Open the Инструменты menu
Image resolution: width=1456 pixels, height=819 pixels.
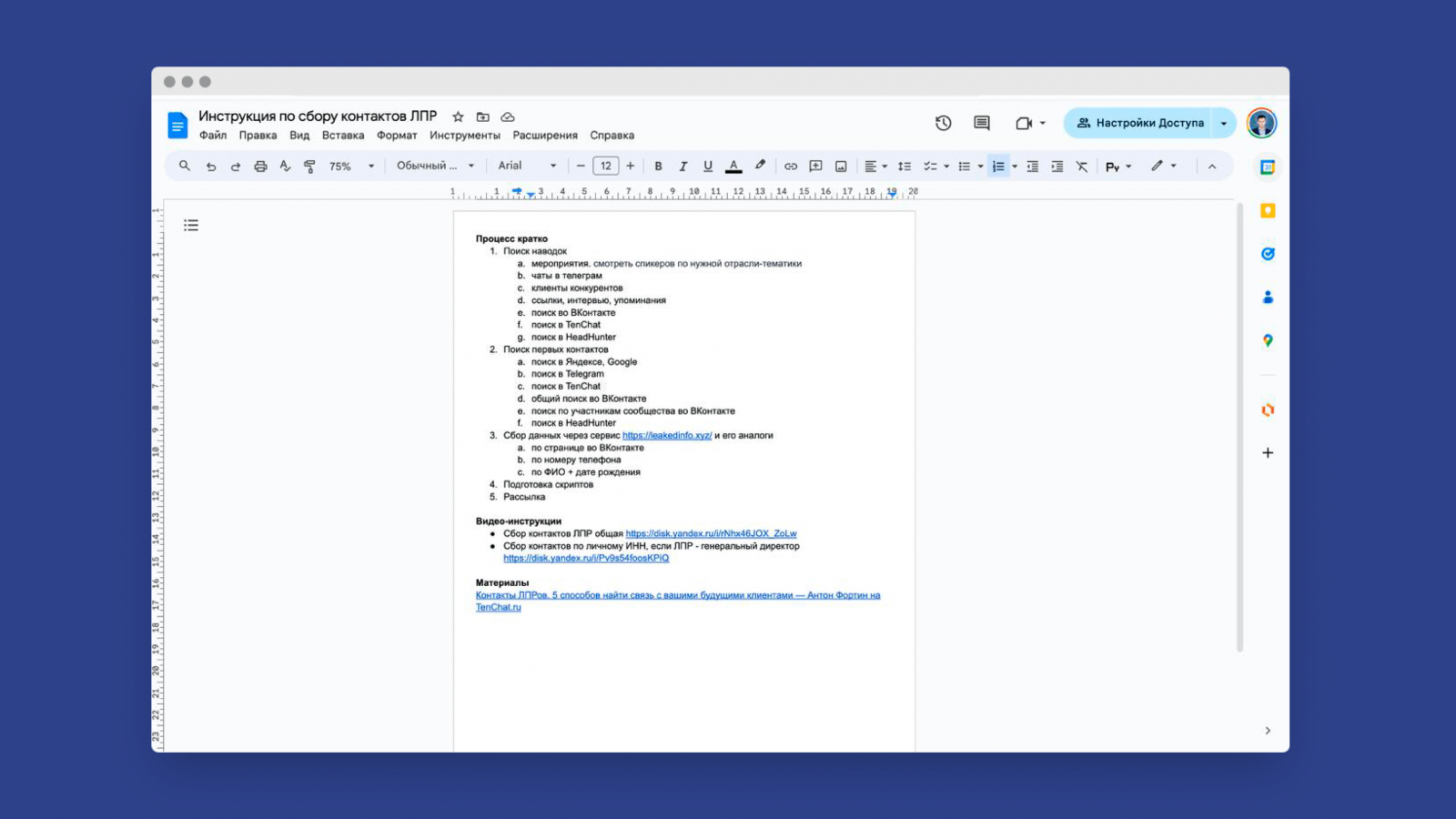(x=465, y=136)
